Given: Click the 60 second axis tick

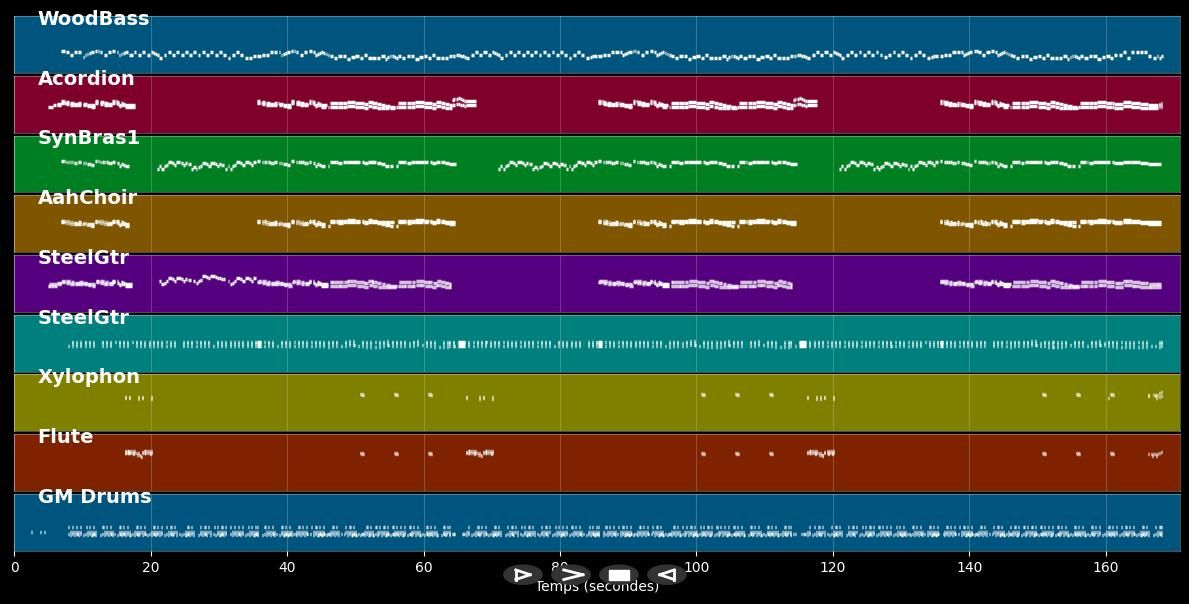Looking at the screenshot, I should tap(424, 568).
